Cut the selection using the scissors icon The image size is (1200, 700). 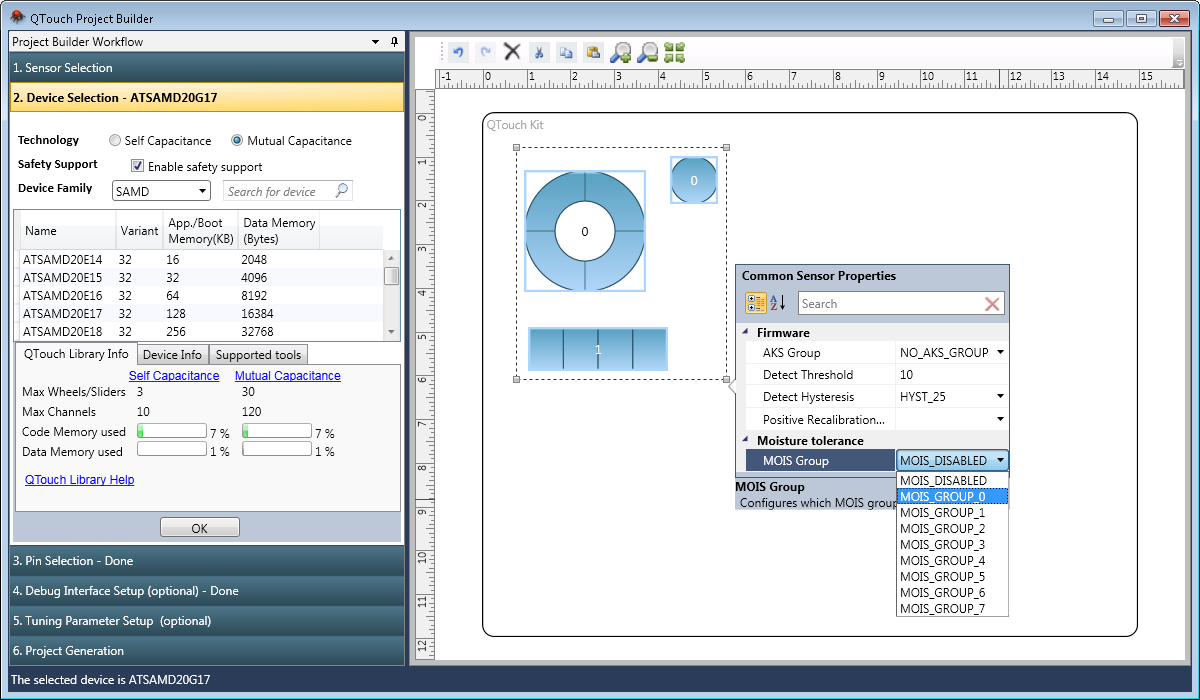539,52
